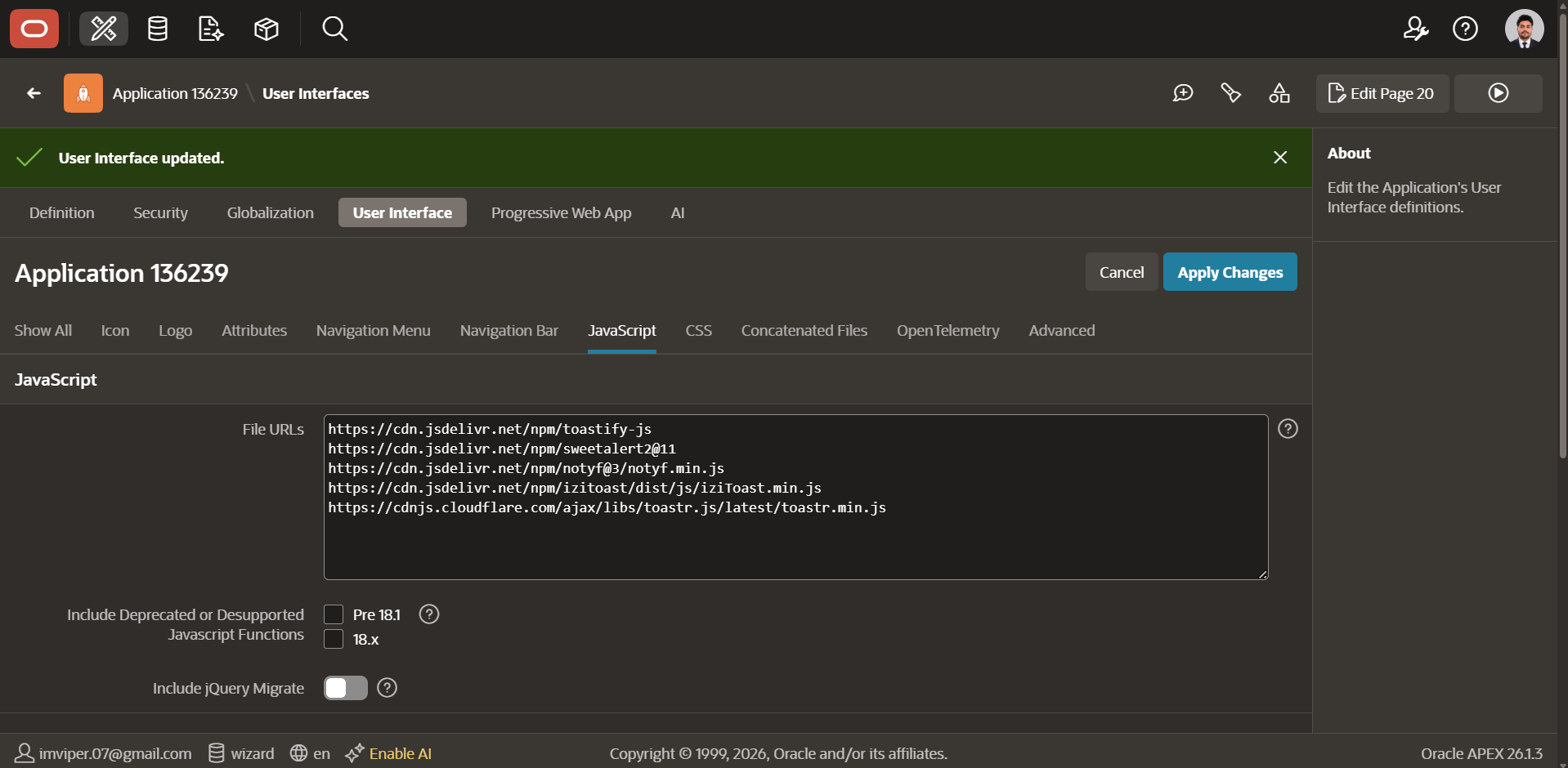The image size is (1568, 768).
Task: Switch to the Security tab
Action: (161, 212)
